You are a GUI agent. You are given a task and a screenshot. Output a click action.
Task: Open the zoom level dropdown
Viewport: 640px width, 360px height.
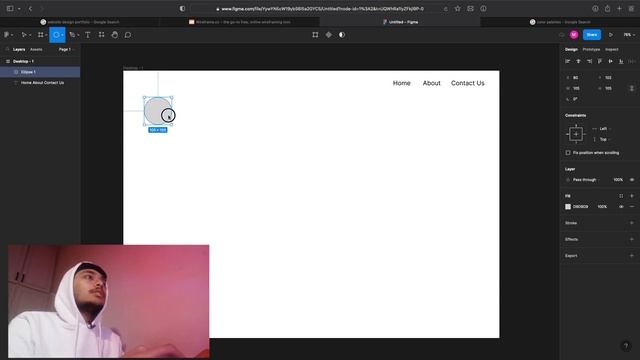coord(629,35)
